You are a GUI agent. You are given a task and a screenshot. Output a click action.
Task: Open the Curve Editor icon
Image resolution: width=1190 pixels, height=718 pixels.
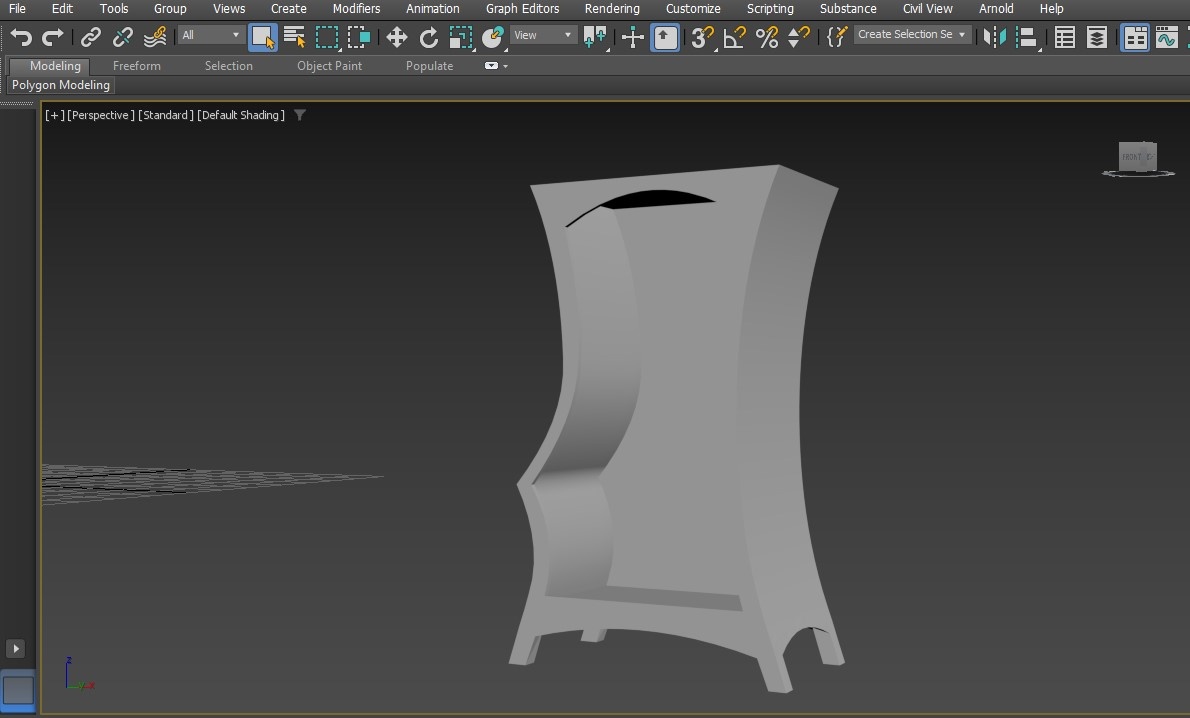pyautogui.click(x=1166, y=37)
